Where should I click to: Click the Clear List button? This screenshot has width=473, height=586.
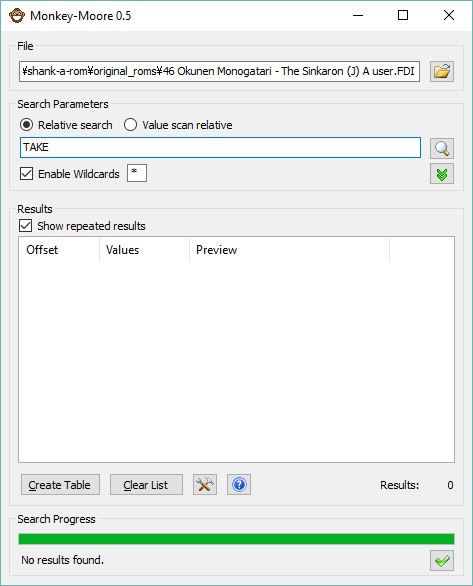click(x=146, y=485)
